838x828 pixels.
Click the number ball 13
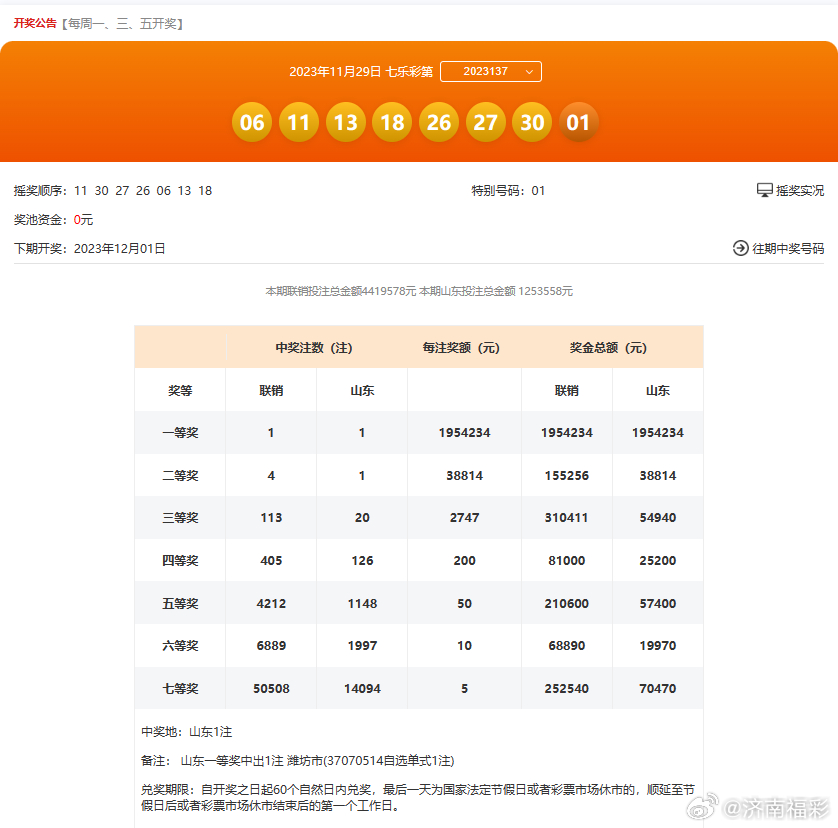[345, 122]
